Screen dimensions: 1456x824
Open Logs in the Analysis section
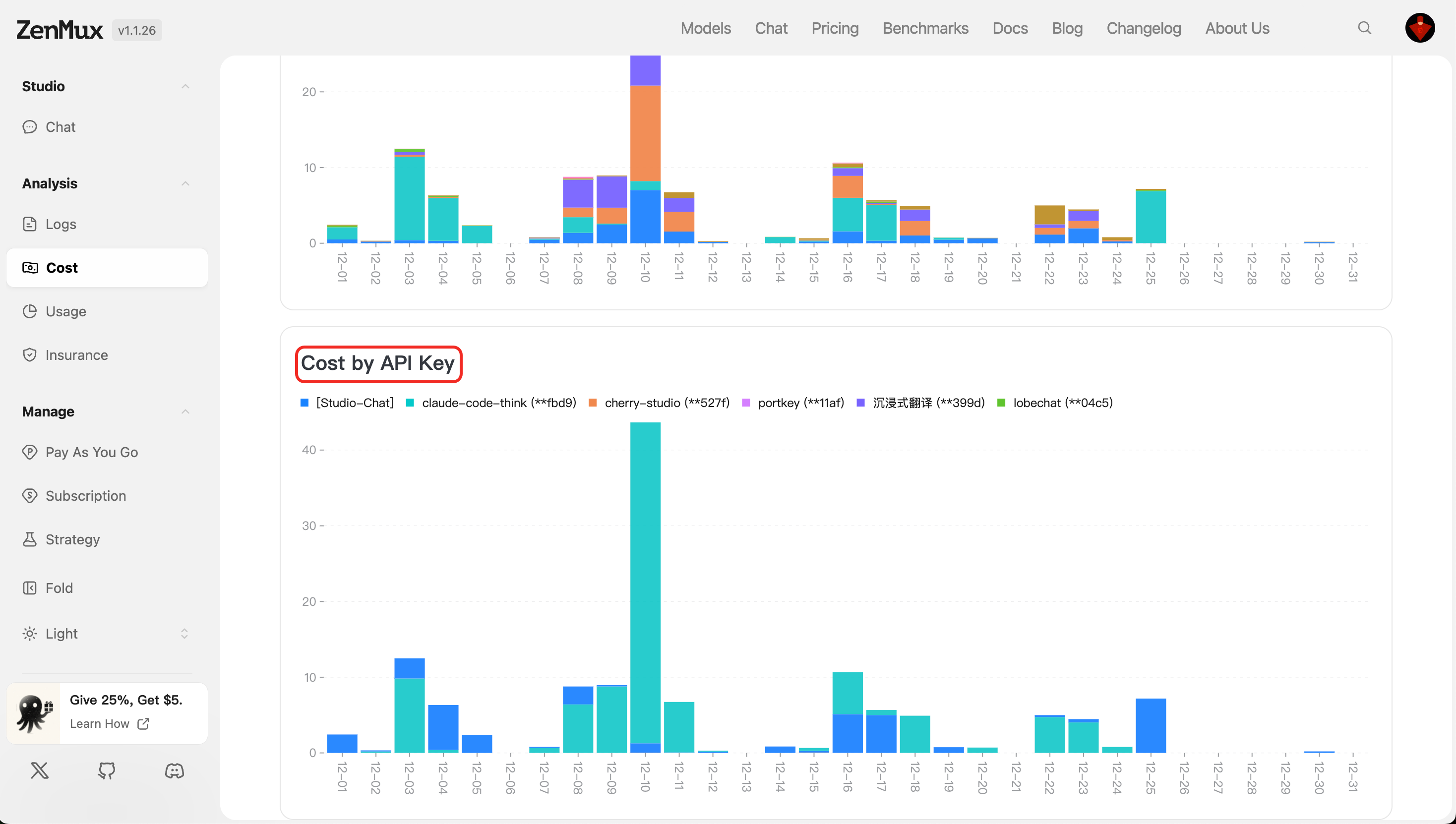(61, 224)
